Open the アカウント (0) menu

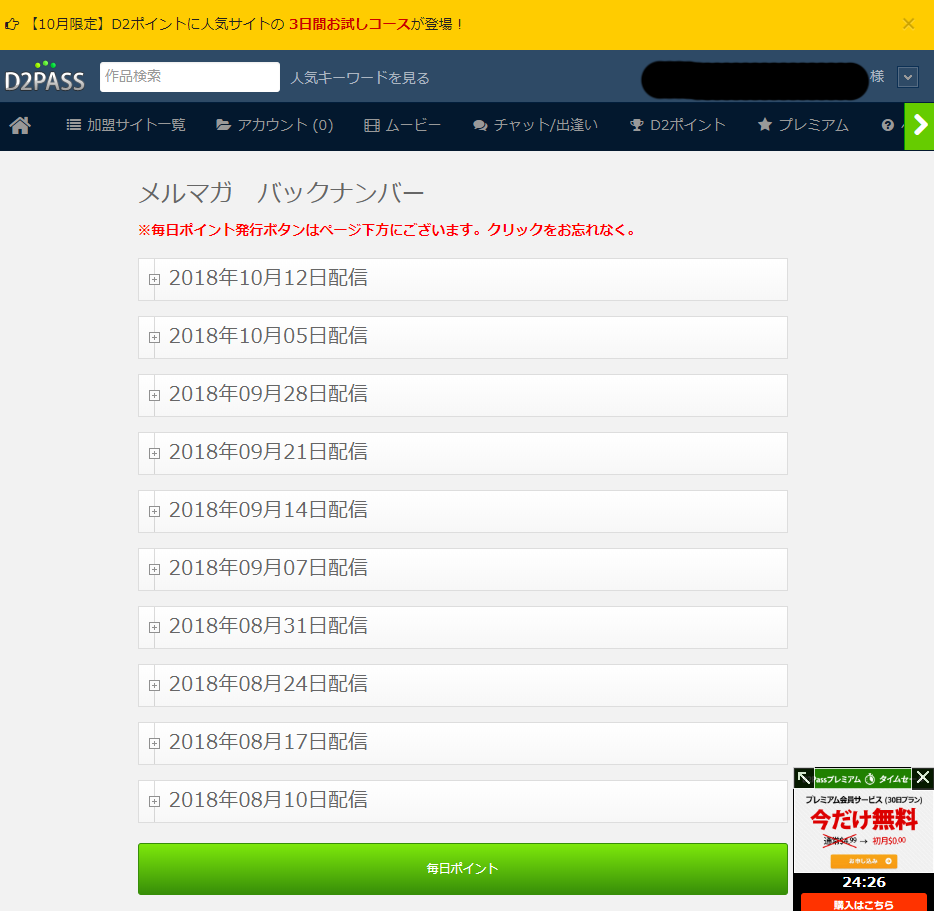click(275, 126)
